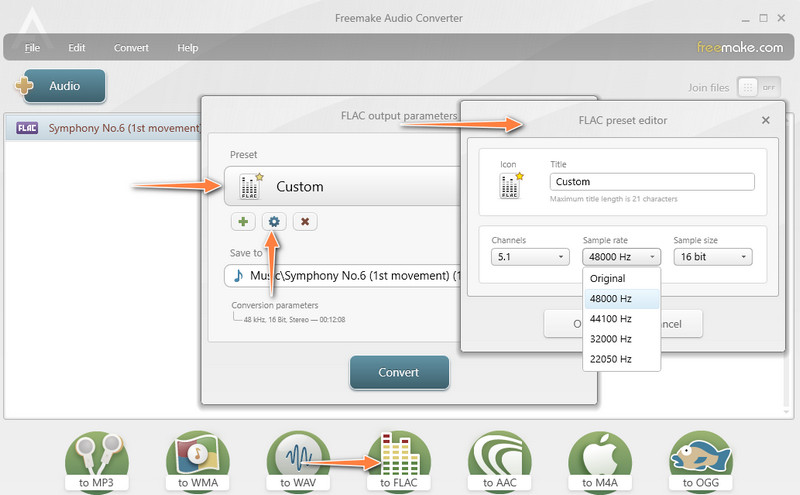The height and width of the screenshot is (495, 800).
Task: Open the Custom preset selector
Action: (x=343, y=186)
